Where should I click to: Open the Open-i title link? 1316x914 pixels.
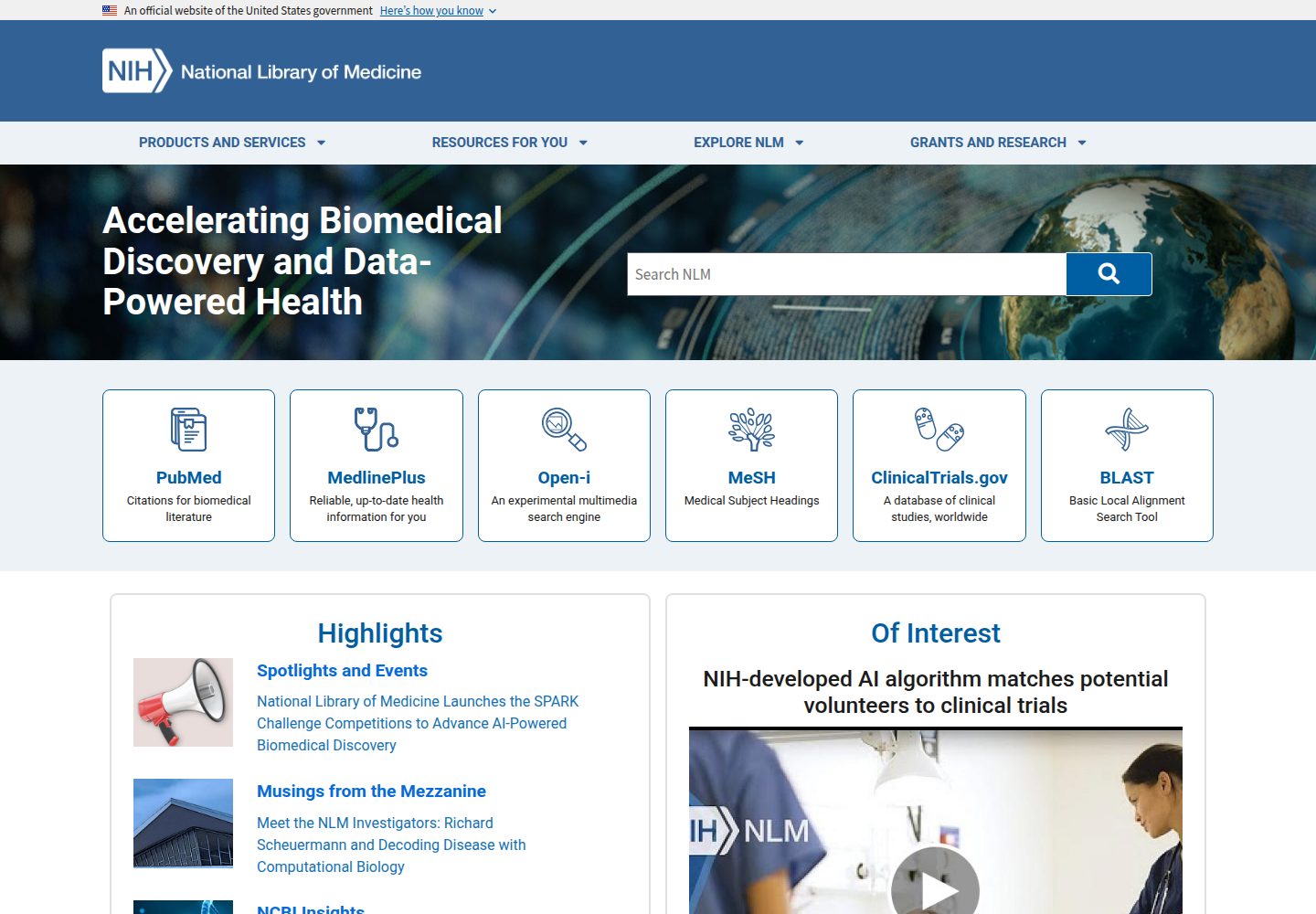pyautogui.click(x=564, y=477)
